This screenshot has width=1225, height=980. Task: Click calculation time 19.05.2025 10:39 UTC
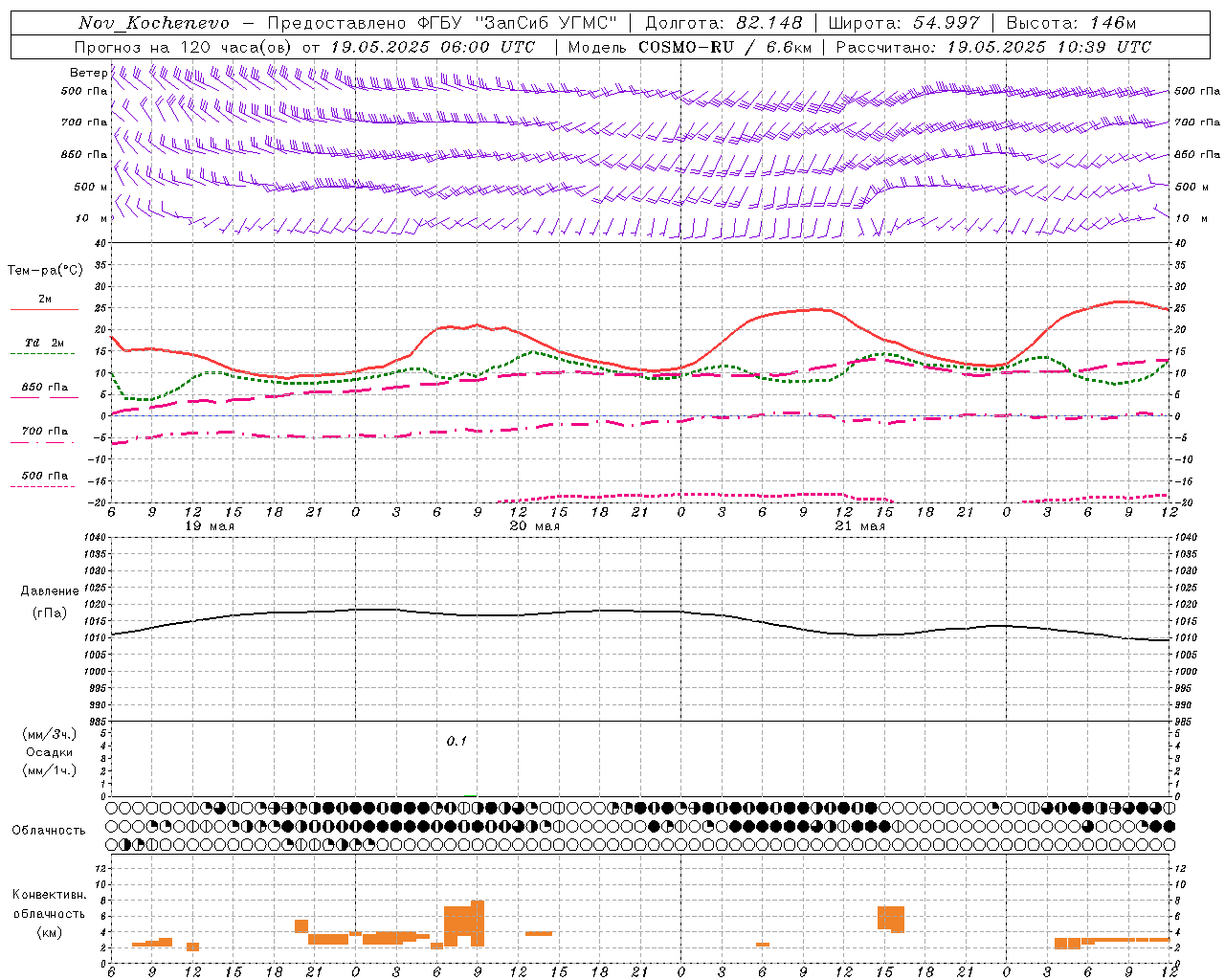1049,47
